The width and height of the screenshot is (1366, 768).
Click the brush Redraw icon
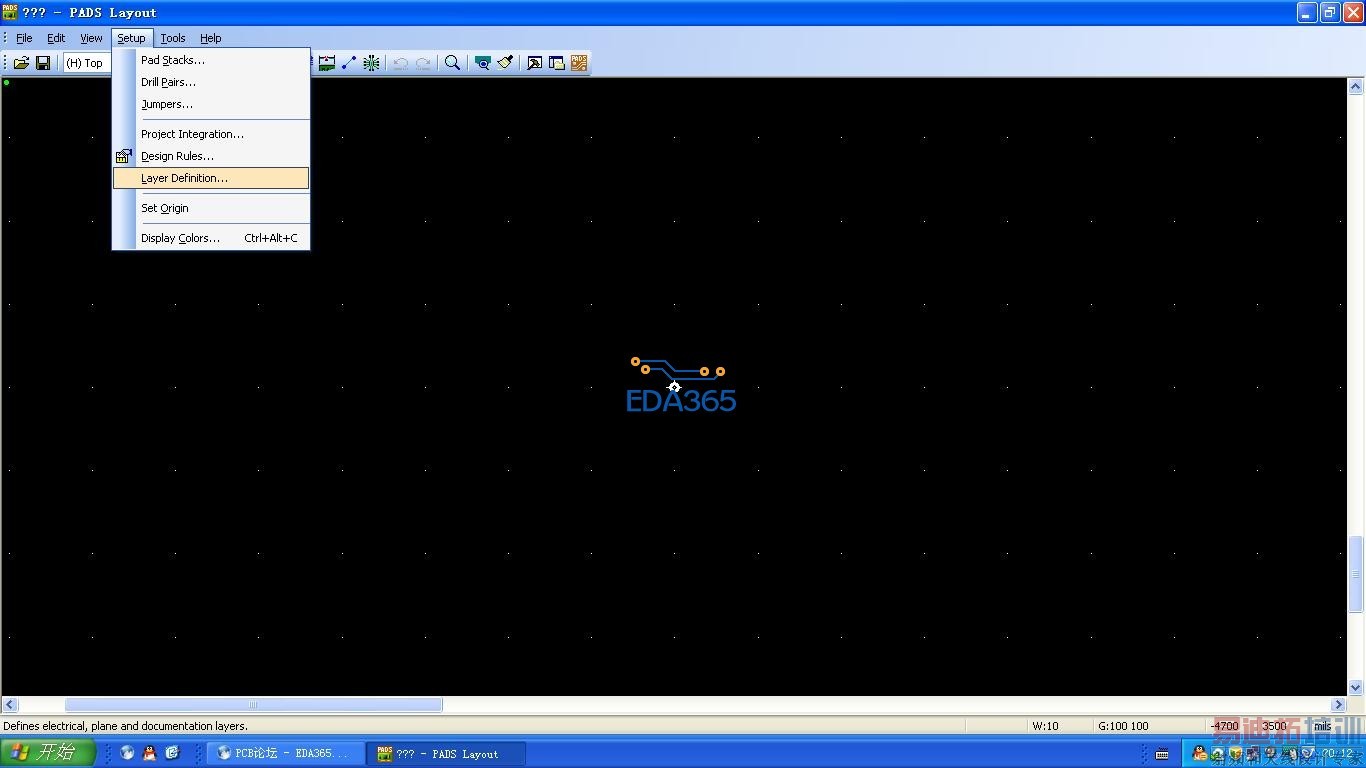click(505, 63)
